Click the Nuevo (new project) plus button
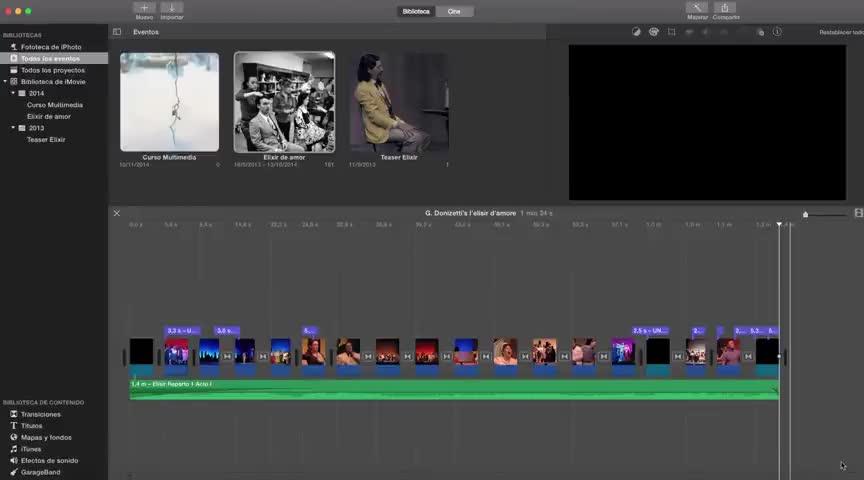This screenshot has height=480, width=864. coord(144,8)
